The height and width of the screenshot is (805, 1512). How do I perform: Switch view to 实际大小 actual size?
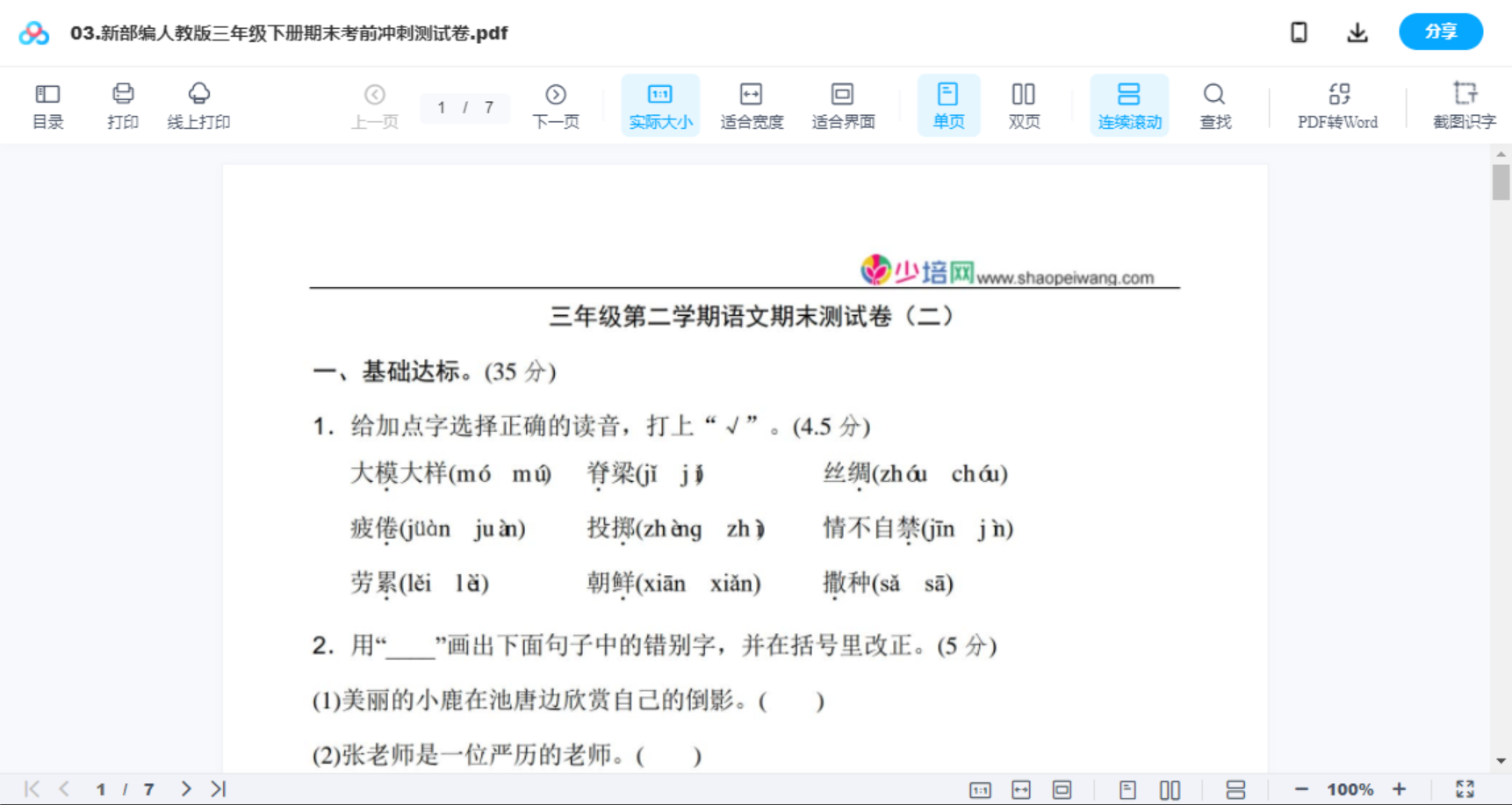pyautogui.click(x=660, y=104)
